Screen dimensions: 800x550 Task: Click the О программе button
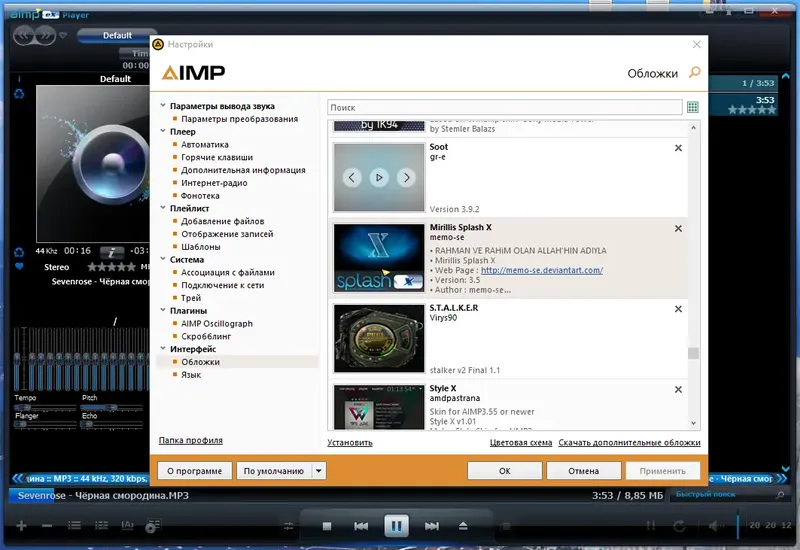tap(194, 470)
